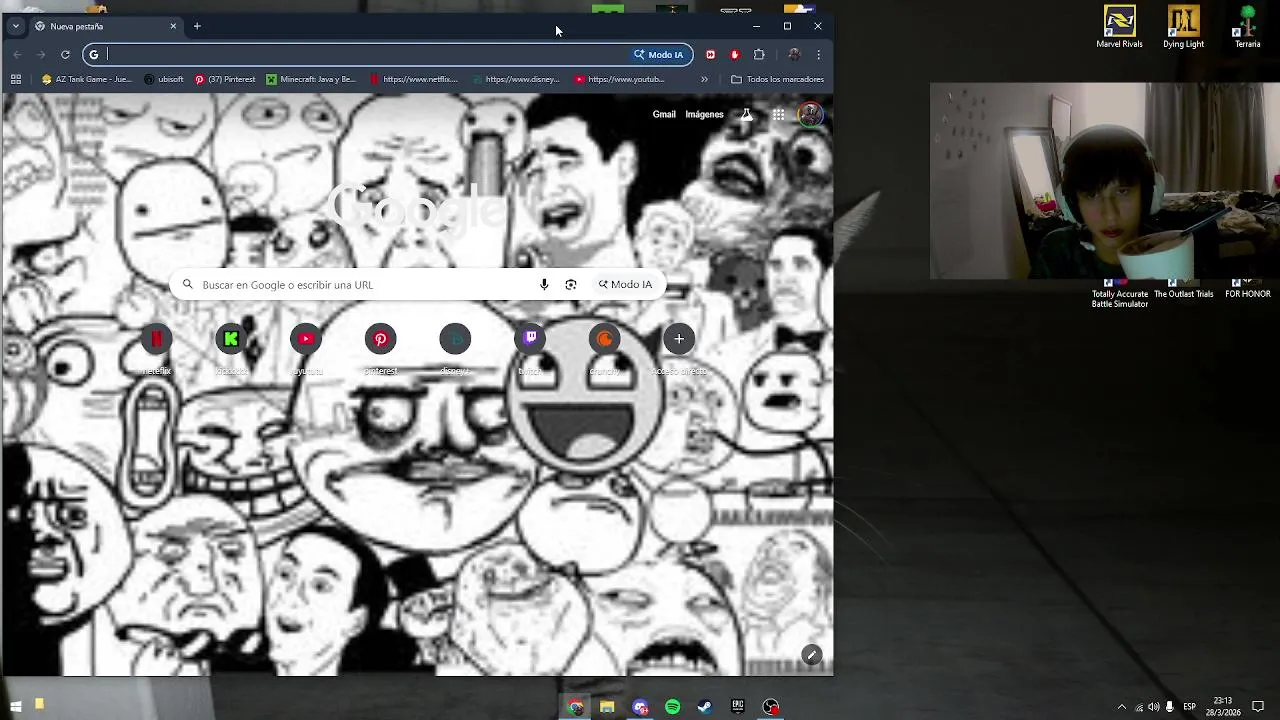Open the (37) Pinterest bookmark
This screenshot has height=720, width=1280.
click(x=225, y=79)
